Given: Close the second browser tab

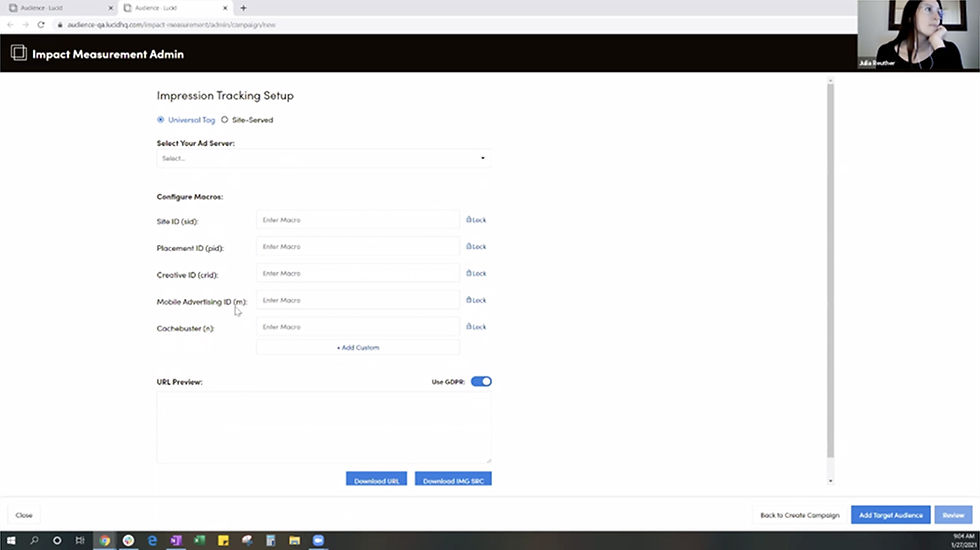Looking at the screenshot, I should point(225,8).
